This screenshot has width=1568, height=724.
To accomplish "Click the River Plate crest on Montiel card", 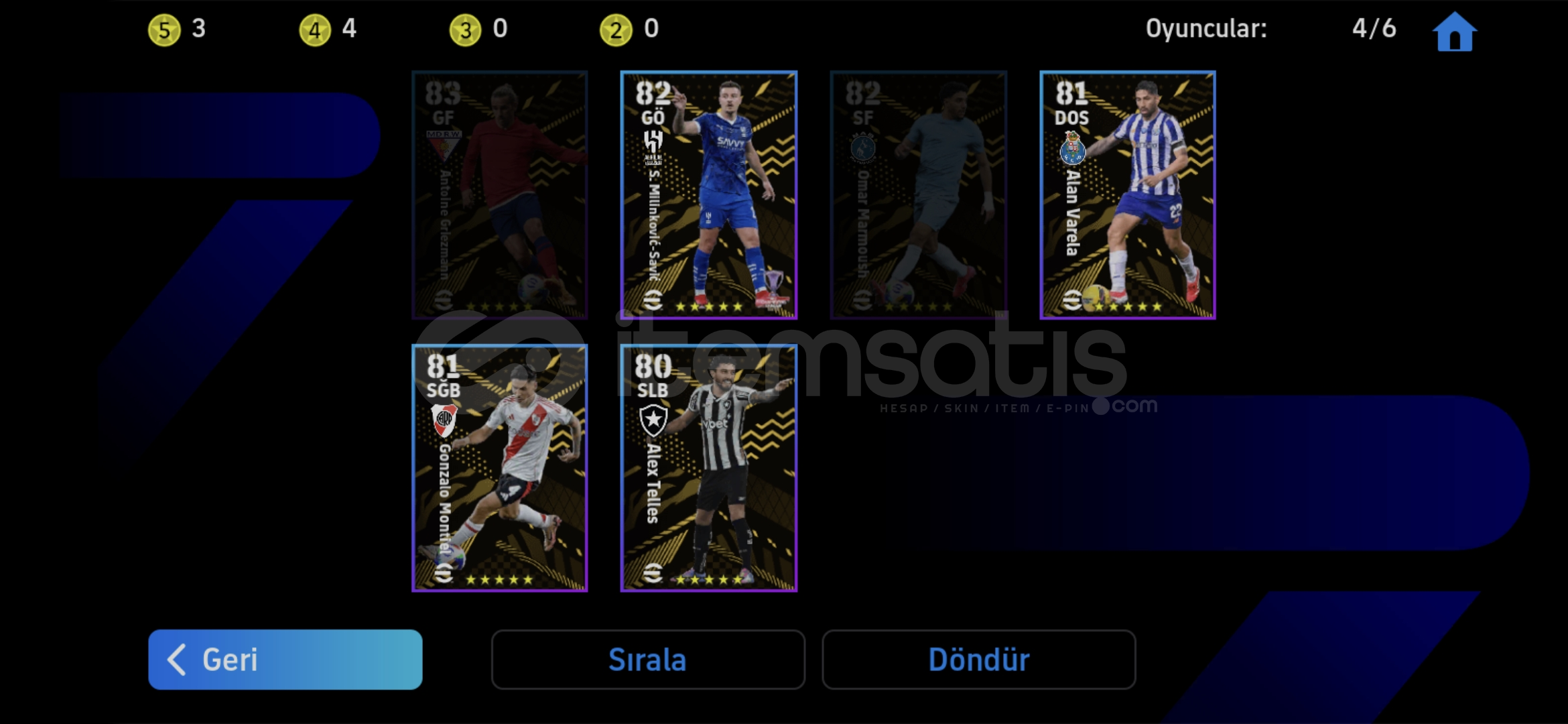I will (x=444, y=420).
